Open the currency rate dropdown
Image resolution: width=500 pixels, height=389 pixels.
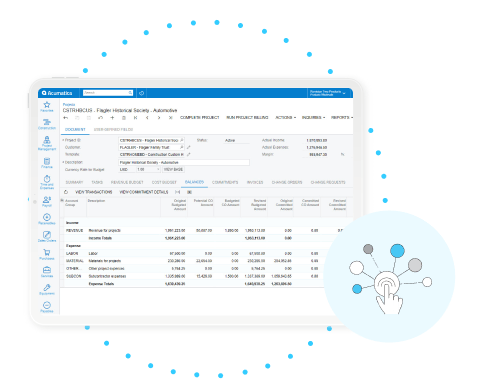pyautogui.click(x=148, y=169)
